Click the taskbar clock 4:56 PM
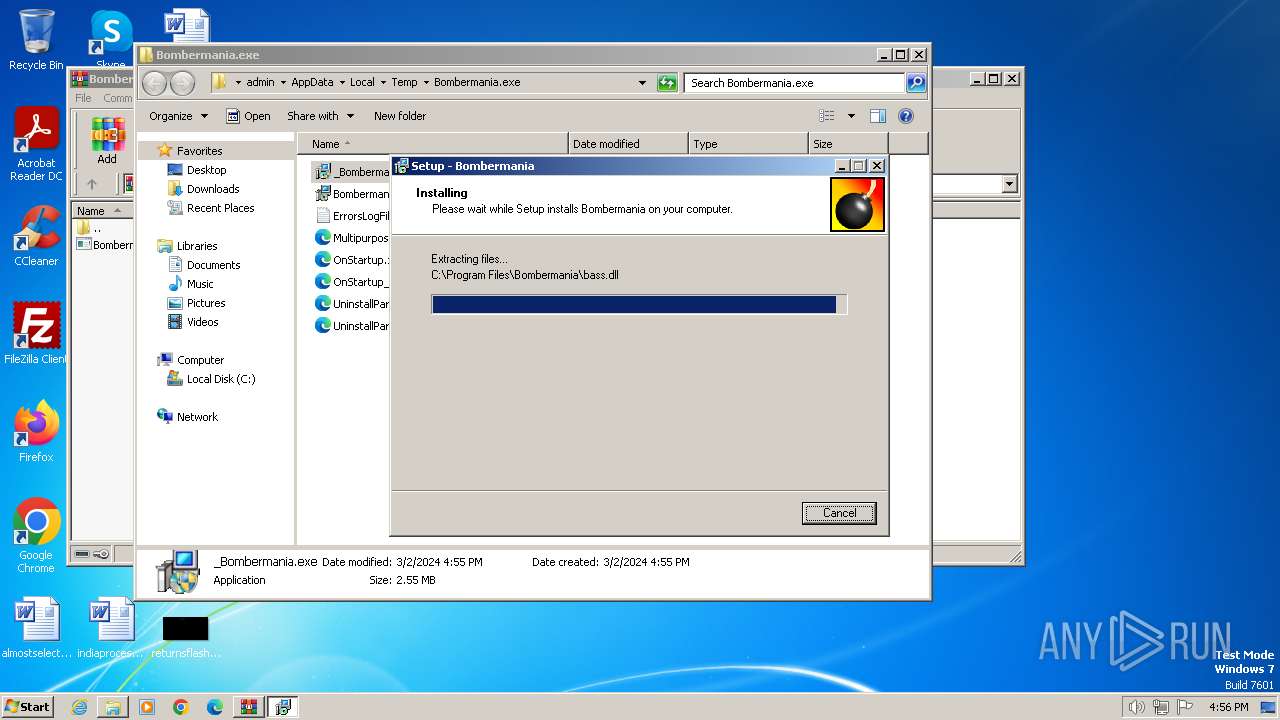Image resolution: width=1280 pixels, height=720 pixels. 1228,707
